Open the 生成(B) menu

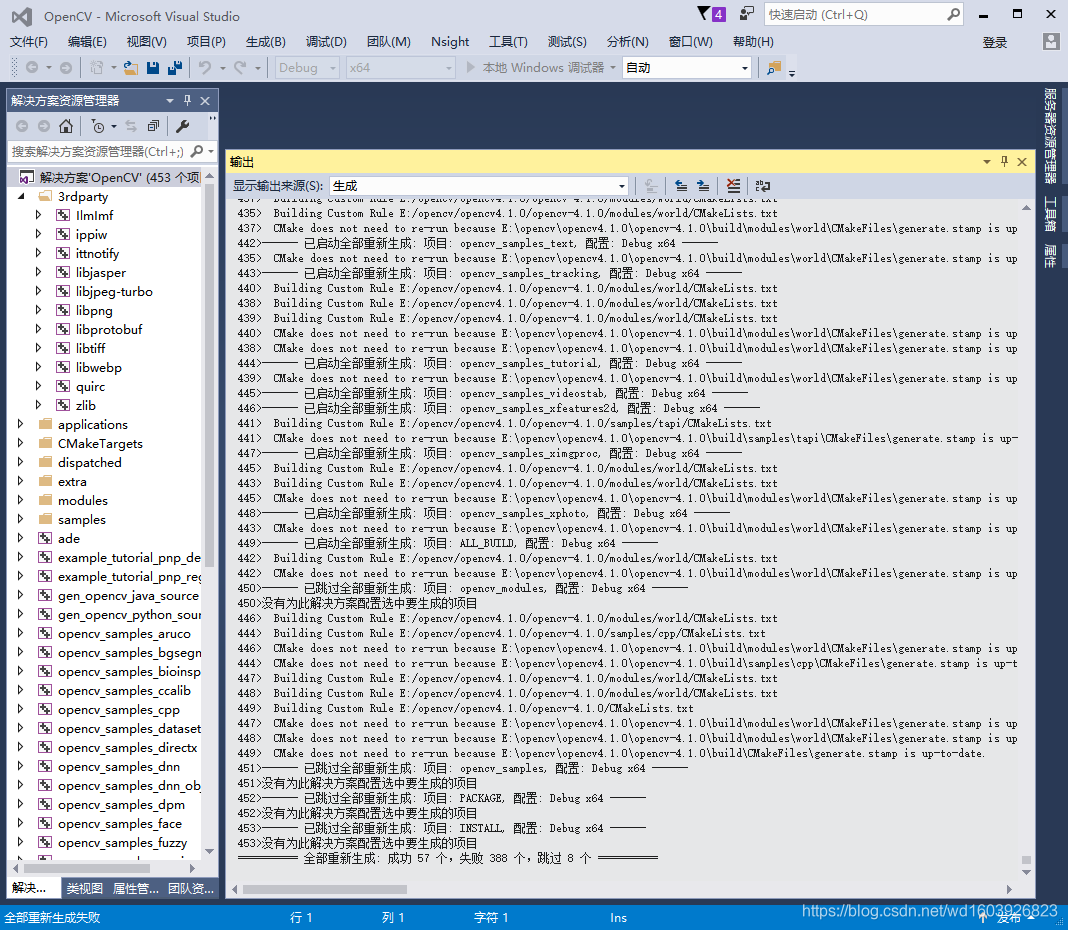coord(266,42)
